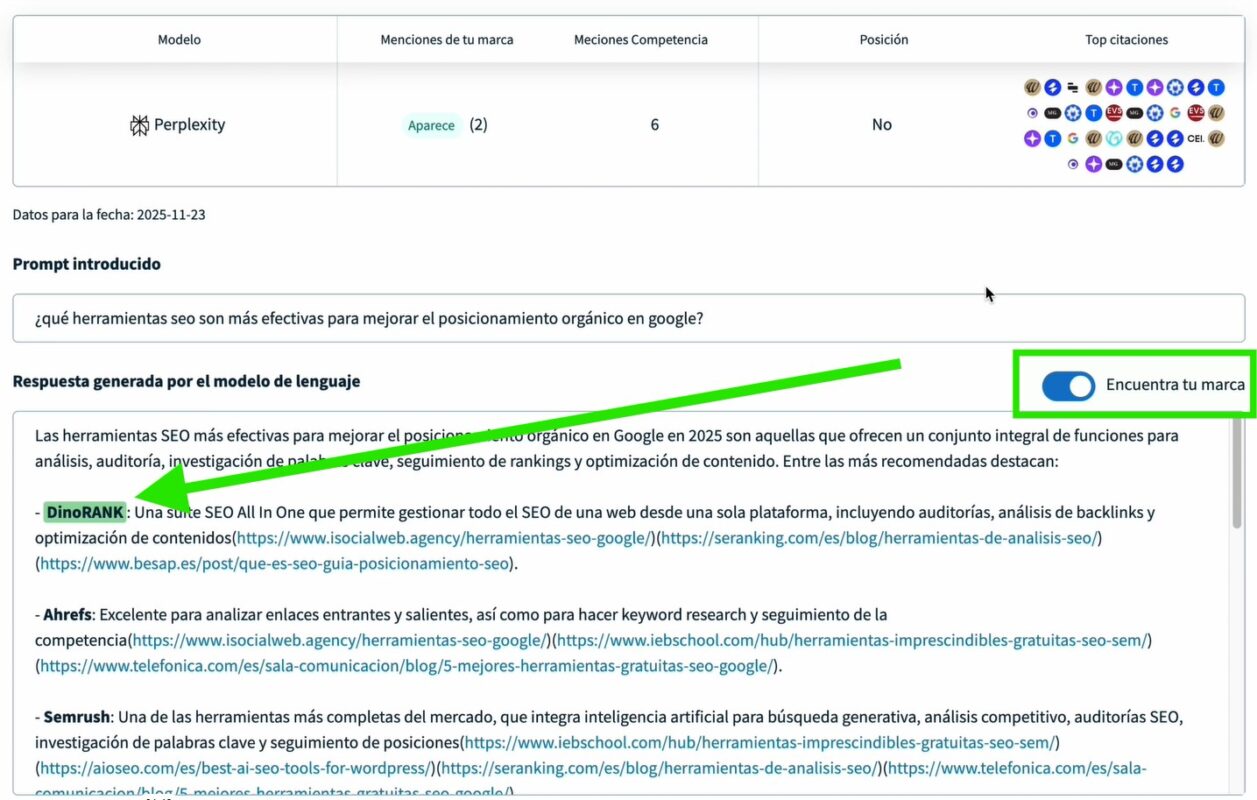This screenshot has width=1257, height=800.
Task: Open isocialweb.agency link in the DinoRANK paragraph
Action: tap(445, 538)
